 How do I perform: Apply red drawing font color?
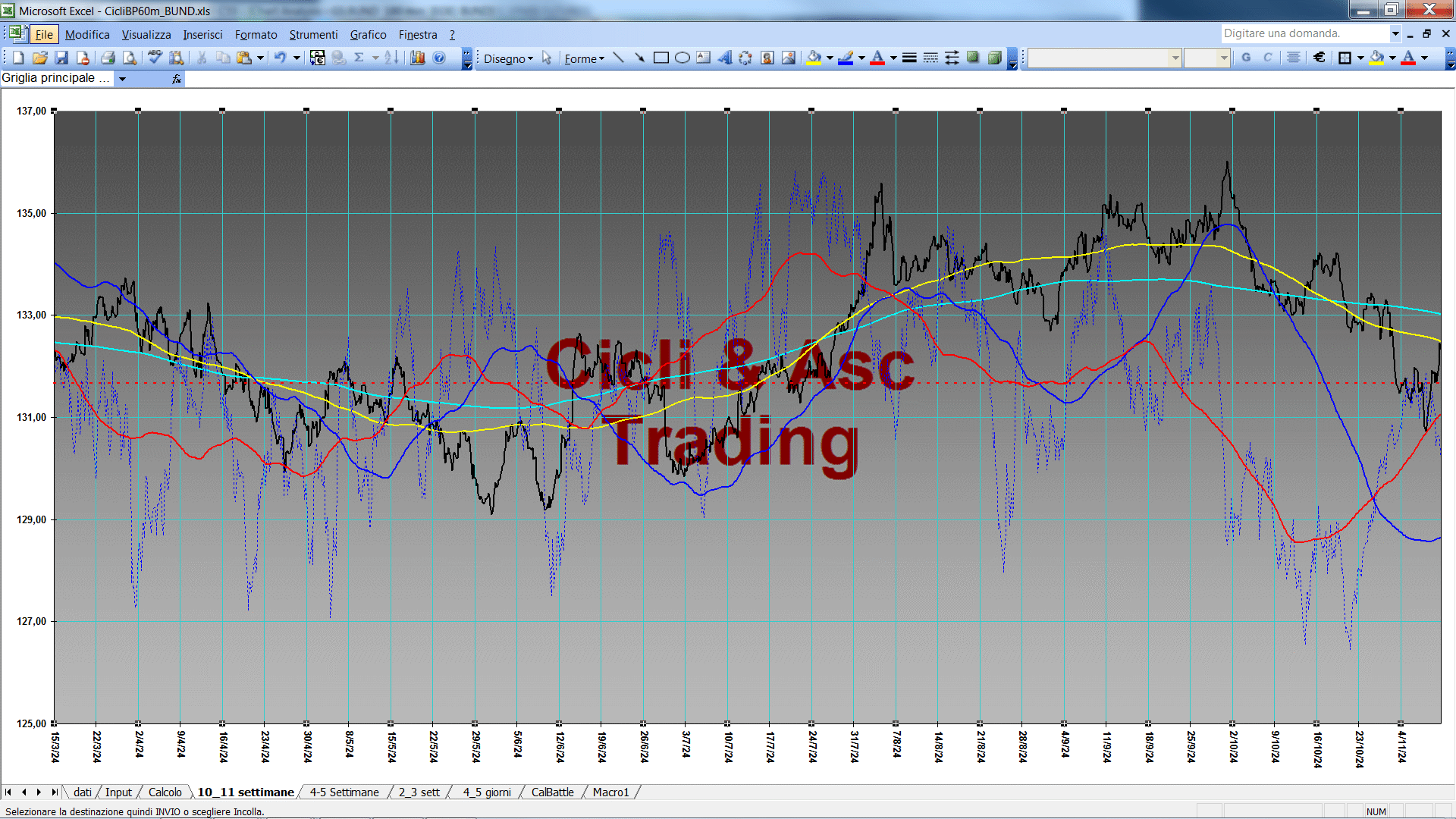[877, 58]
